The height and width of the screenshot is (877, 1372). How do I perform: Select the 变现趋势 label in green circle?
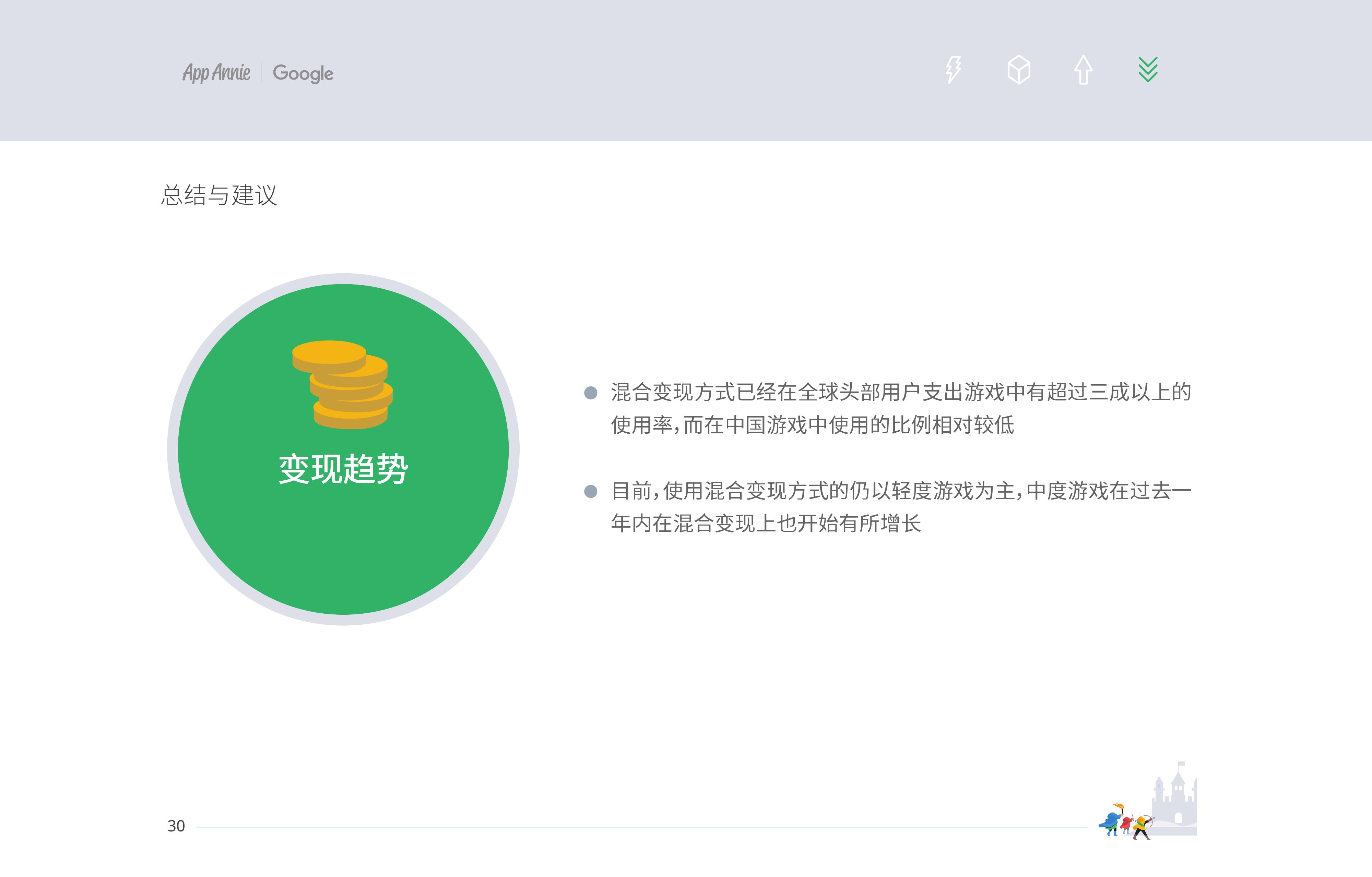point(343,469)
